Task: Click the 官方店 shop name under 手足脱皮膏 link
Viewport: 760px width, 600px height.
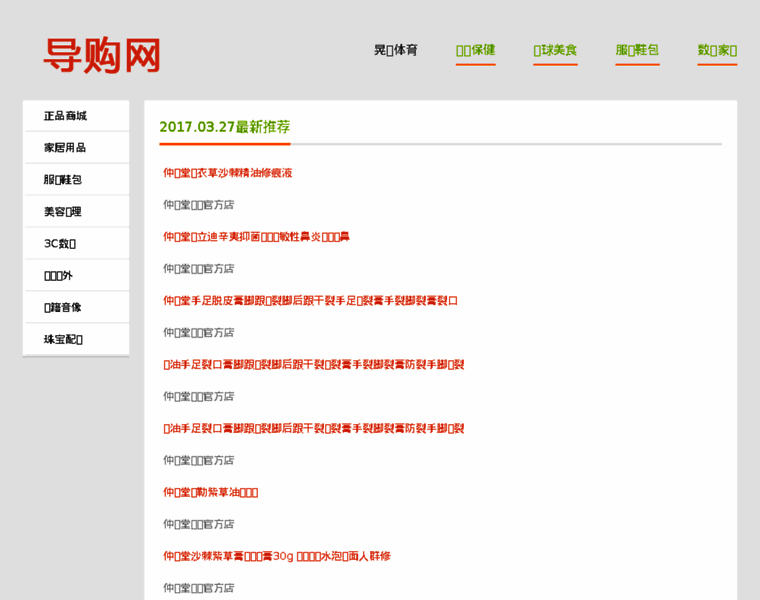Action: pos(198,333)
